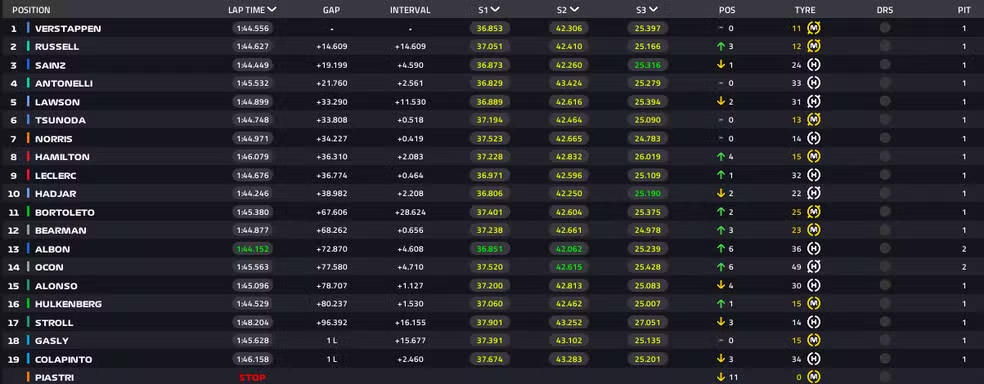
Task: Click Albon's green position-gain arrow
Action: click(x=721, y=248)
